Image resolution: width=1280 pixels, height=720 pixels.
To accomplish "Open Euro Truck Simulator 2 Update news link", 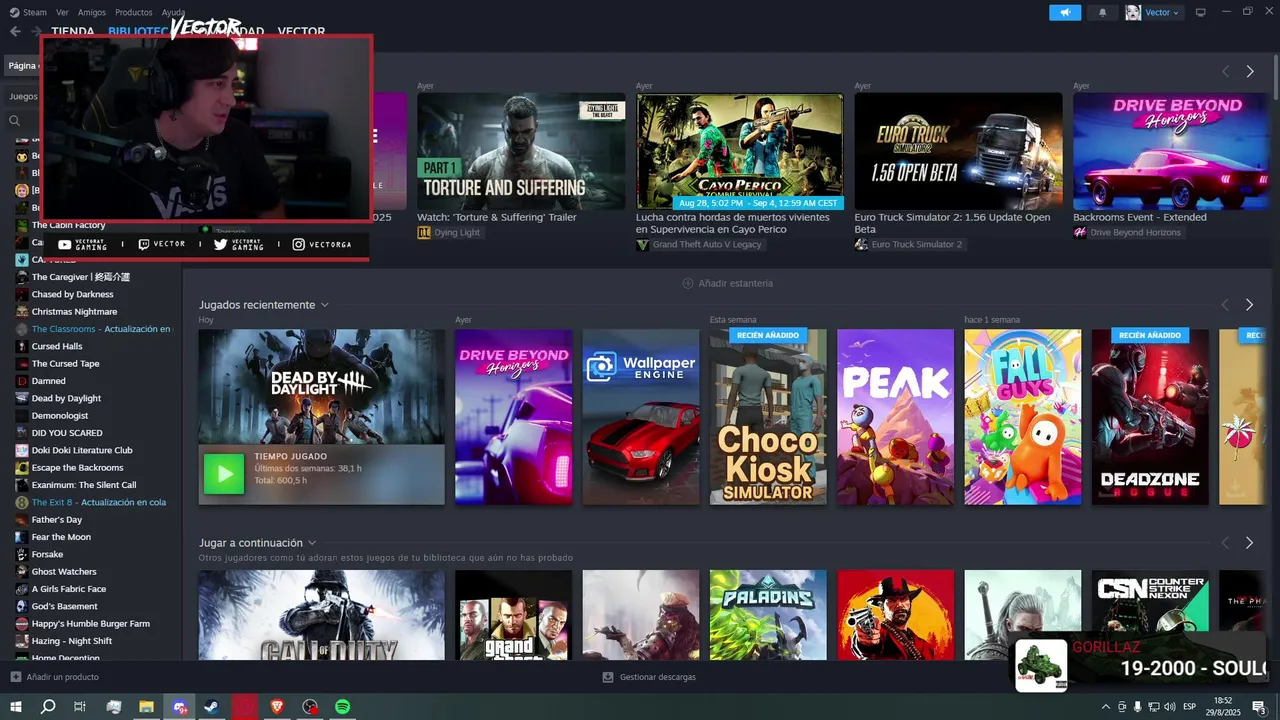I will click(952, 223).
